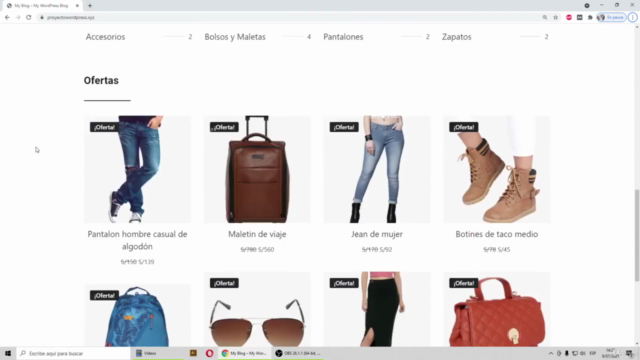
Task: Reload the page with refresh icon
Action: coord(29,18)
